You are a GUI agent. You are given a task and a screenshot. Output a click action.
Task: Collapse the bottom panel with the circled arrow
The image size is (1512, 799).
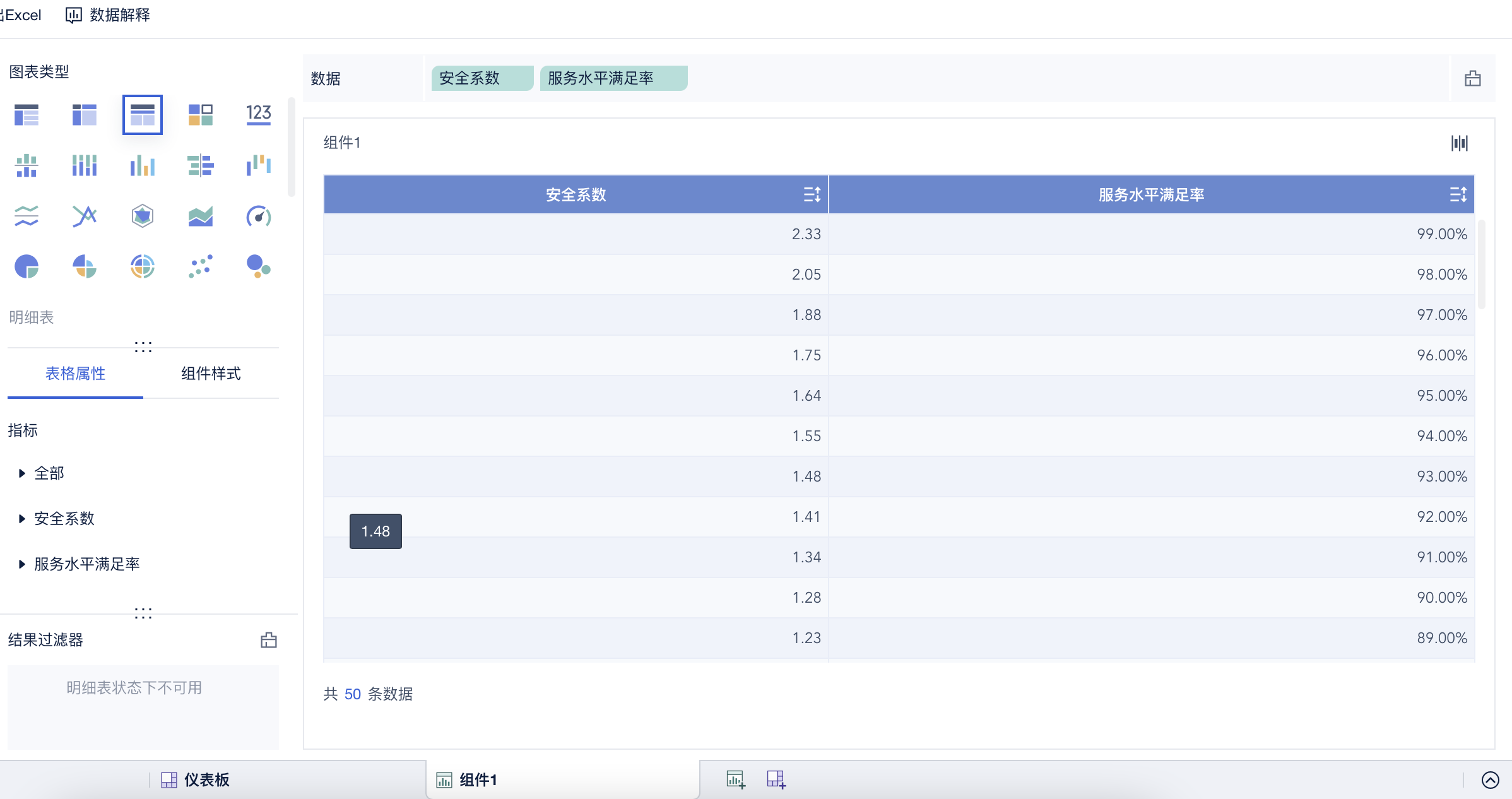coord(1490,780)
